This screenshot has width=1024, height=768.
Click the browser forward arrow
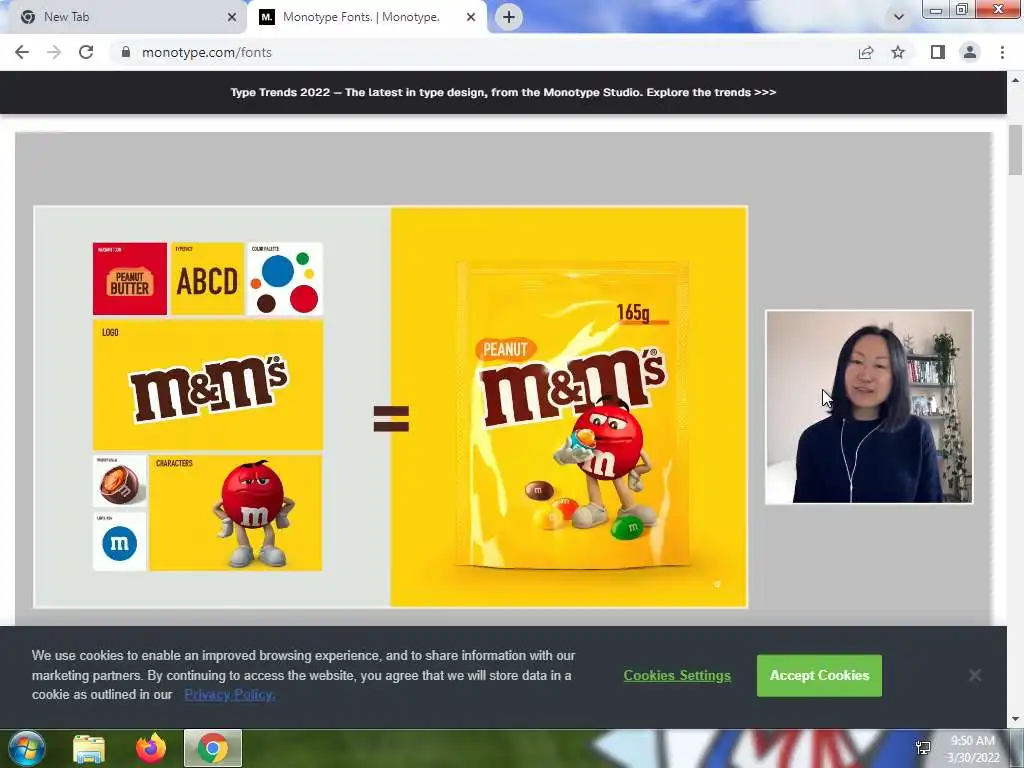(x=54, y=52)
